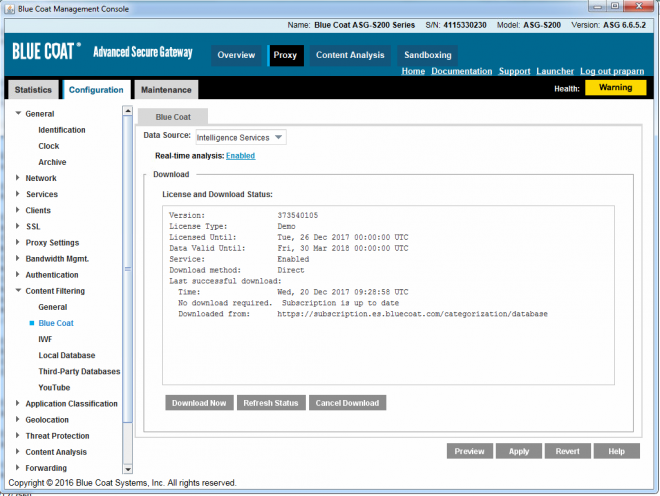
Task: Click the yellow Warning health indicator
Action: (x=615, y=88)
